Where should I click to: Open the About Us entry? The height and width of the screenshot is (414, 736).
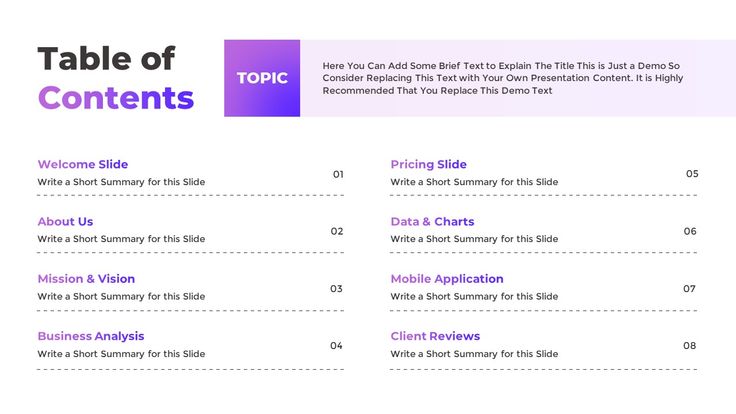tap(65, 222)
